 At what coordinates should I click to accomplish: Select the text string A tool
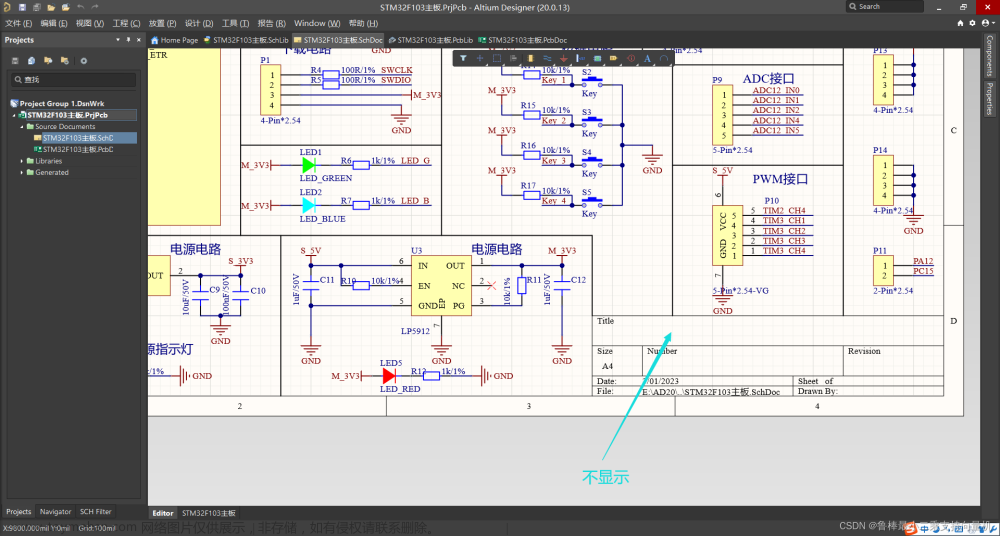coord(647,58)
